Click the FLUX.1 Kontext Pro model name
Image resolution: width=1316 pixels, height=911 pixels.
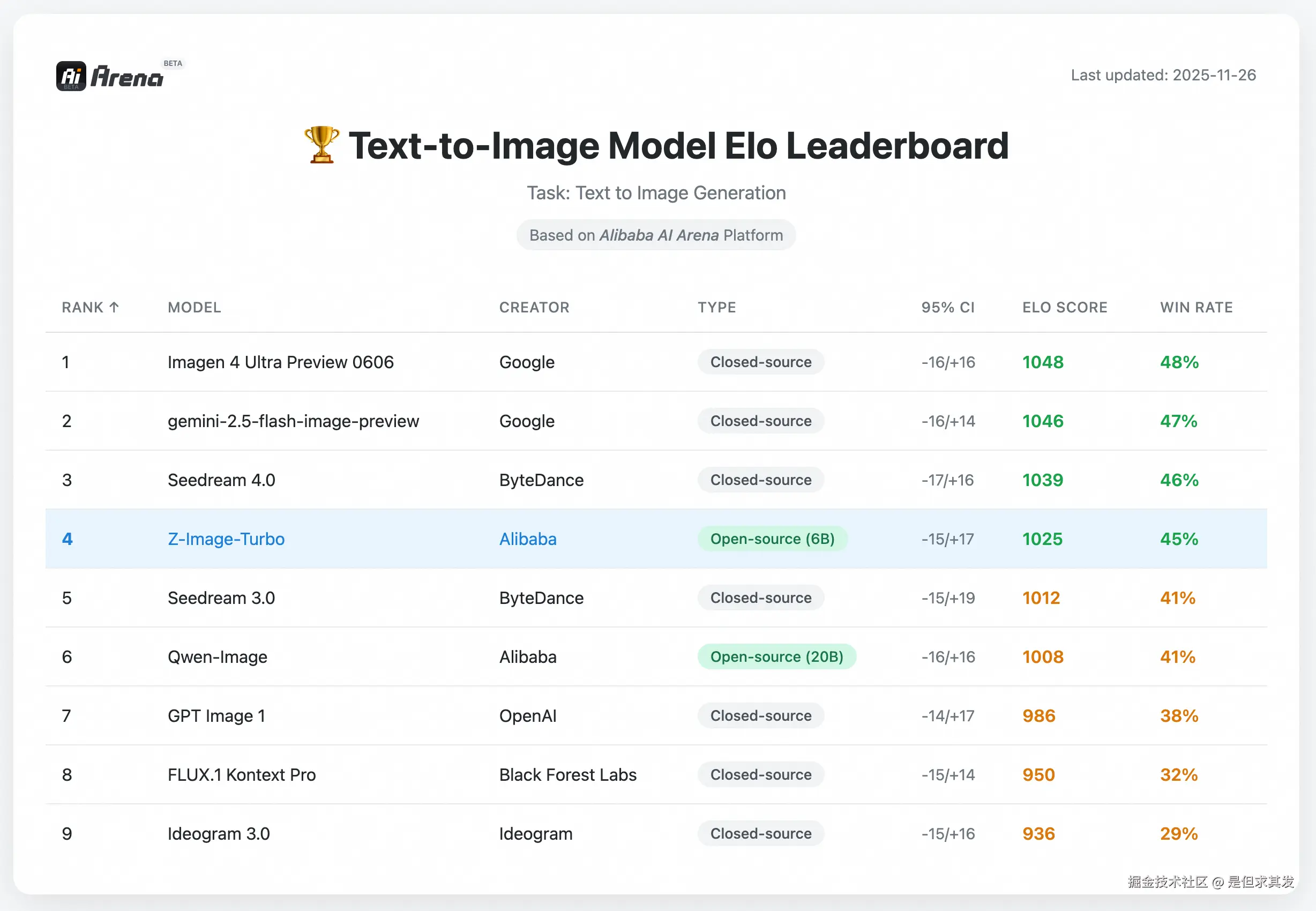(x=242, y=774)
